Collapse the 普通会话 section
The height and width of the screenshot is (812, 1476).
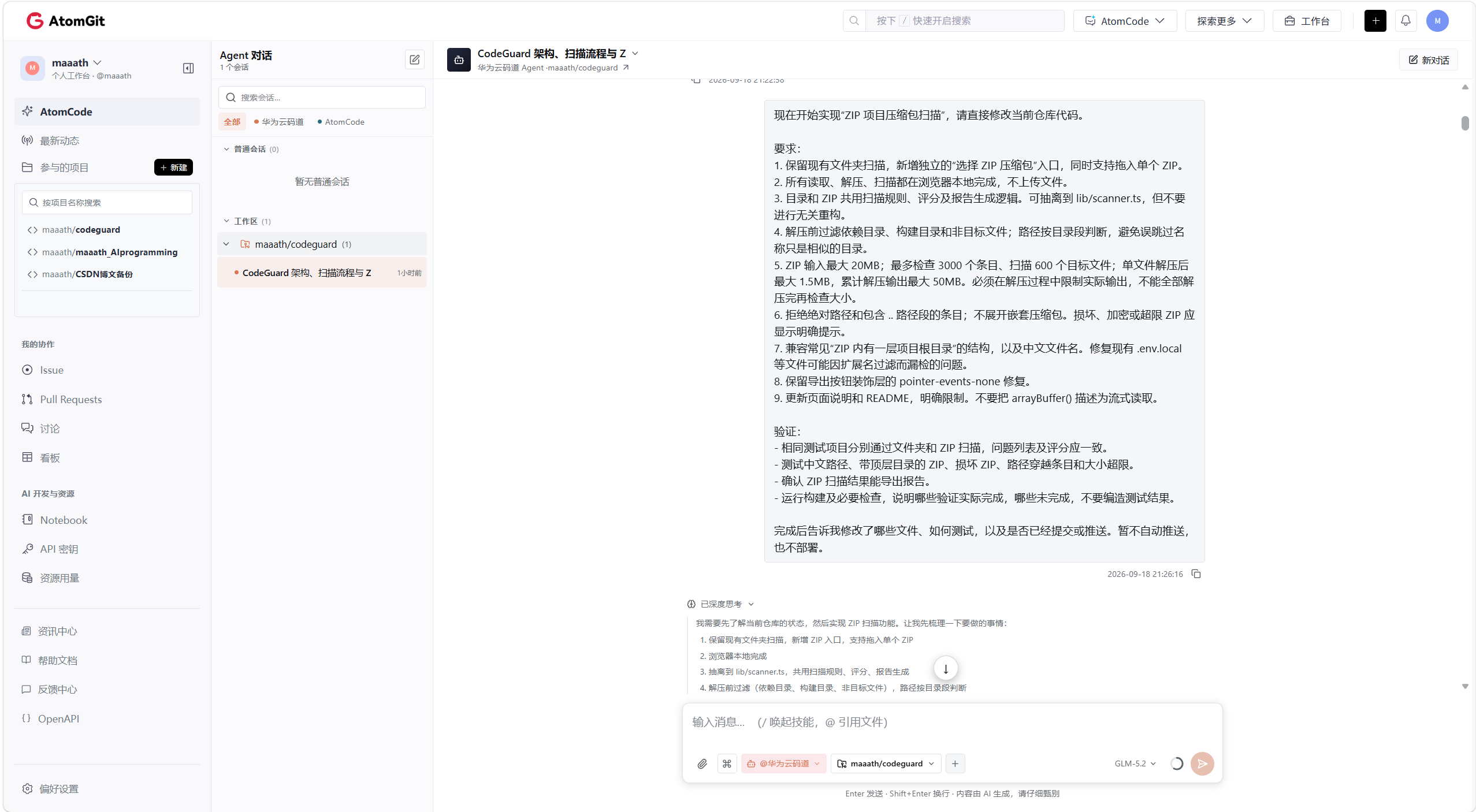click(x=226, y=149)
